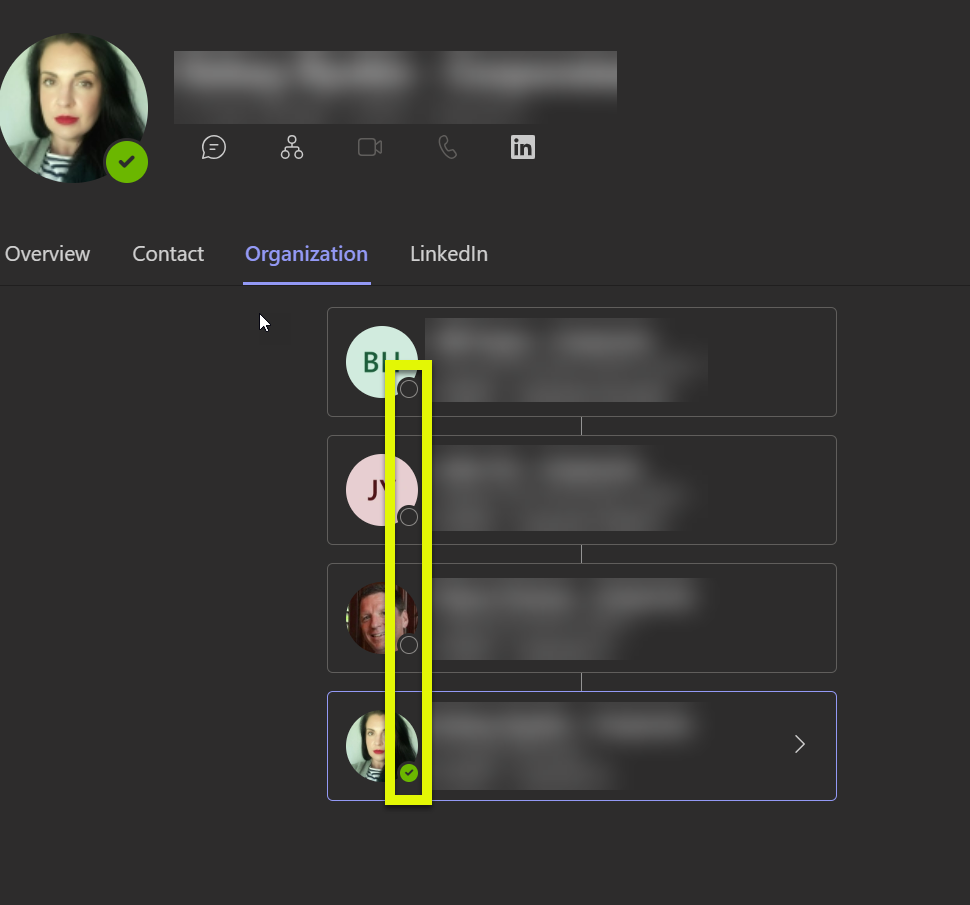Start an audio call with the phone icon
The height and width of the screenshot is (905, 970).
(x=446, y=146)
